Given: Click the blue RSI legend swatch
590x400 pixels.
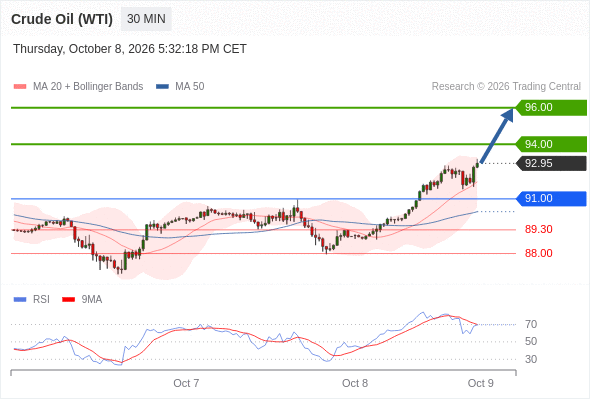Looking at the screenshot, I should click(20, 300).
